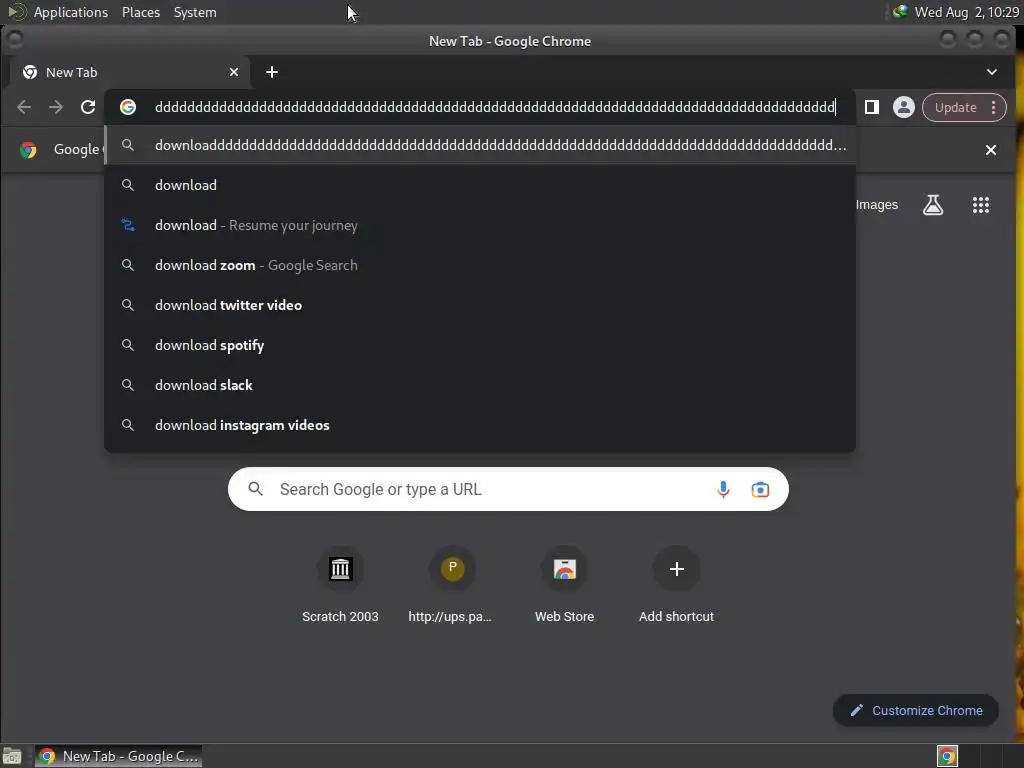Select 'download zoom' suggestion
The image size is (1024, 768).
click(480, 265)
